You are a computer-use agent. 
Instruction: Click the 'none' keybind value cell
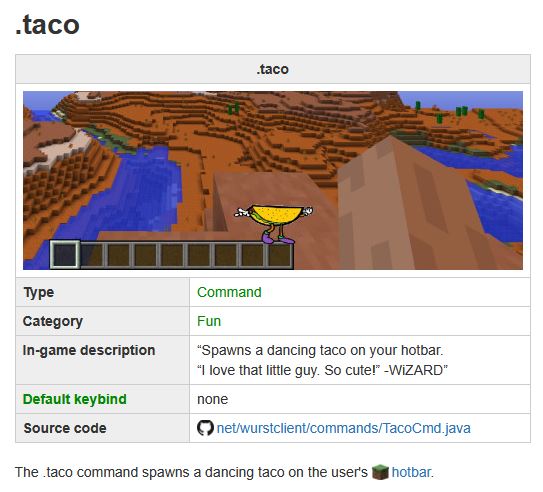(360, 399)
